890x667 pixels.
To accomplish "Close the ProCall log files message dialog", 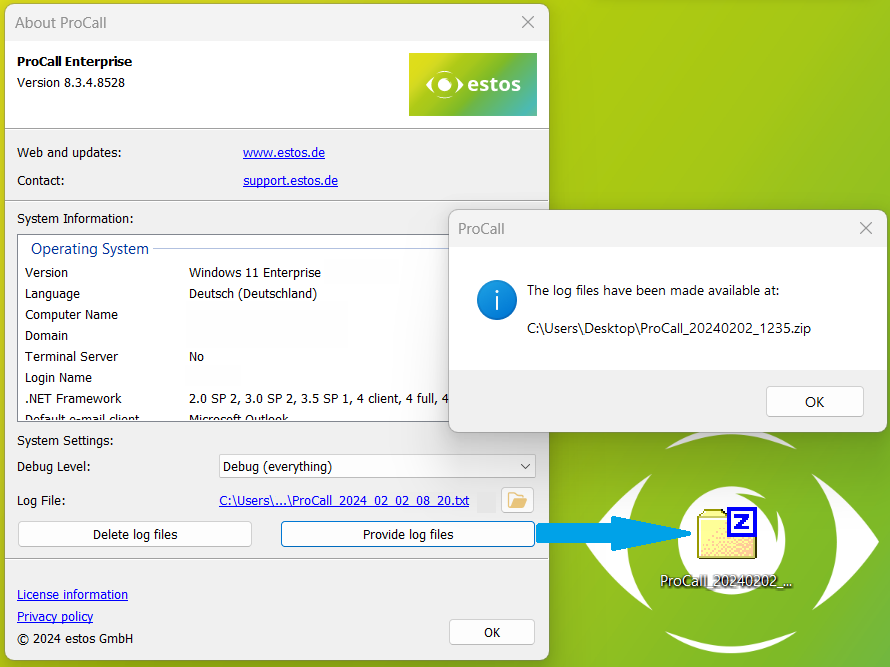I will pyautogui.click(x=866, y=228).
